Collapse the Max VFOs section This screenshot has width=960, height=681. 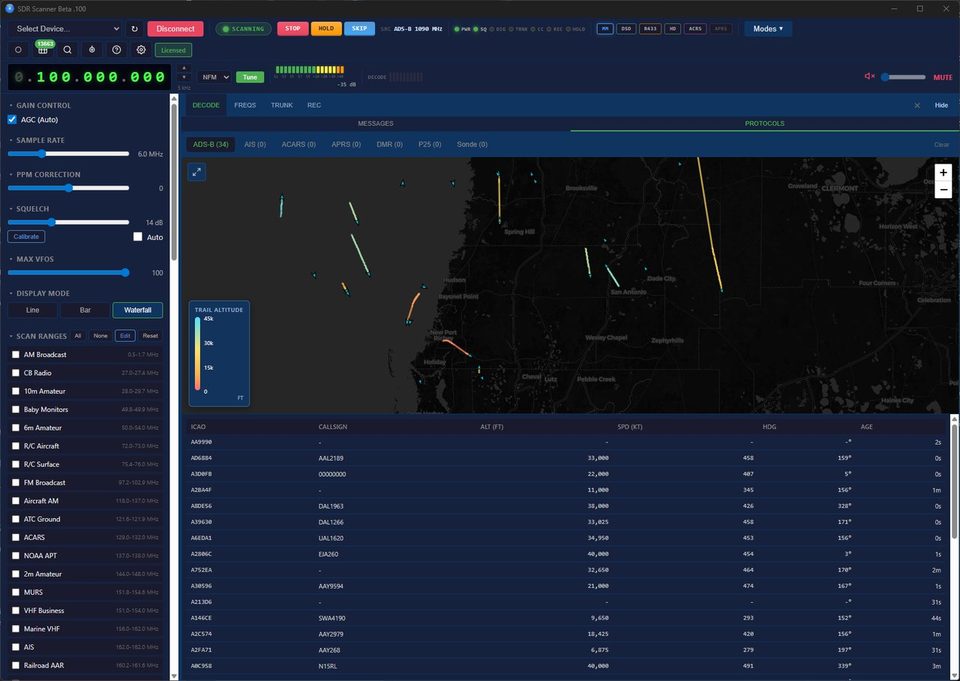pos(31,259)
